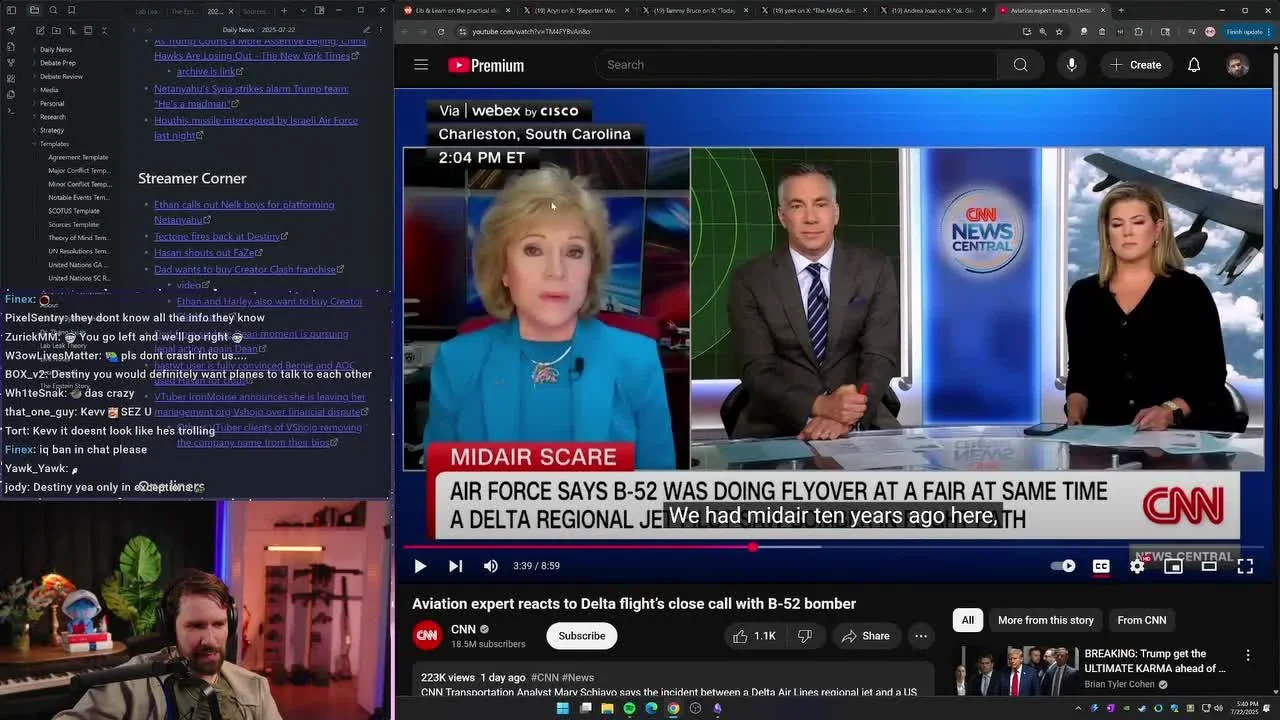The image size is (1280, 720).
Task: Go to the YouTube Premium home logo
Action: point(486,65)
